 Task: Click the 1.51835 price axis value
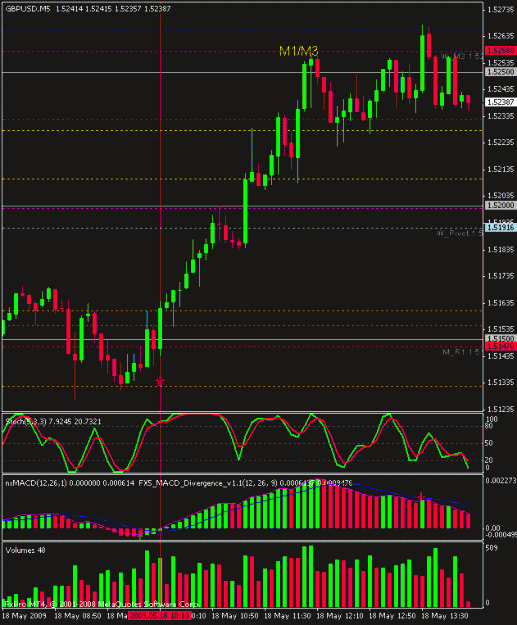(501, 250)
